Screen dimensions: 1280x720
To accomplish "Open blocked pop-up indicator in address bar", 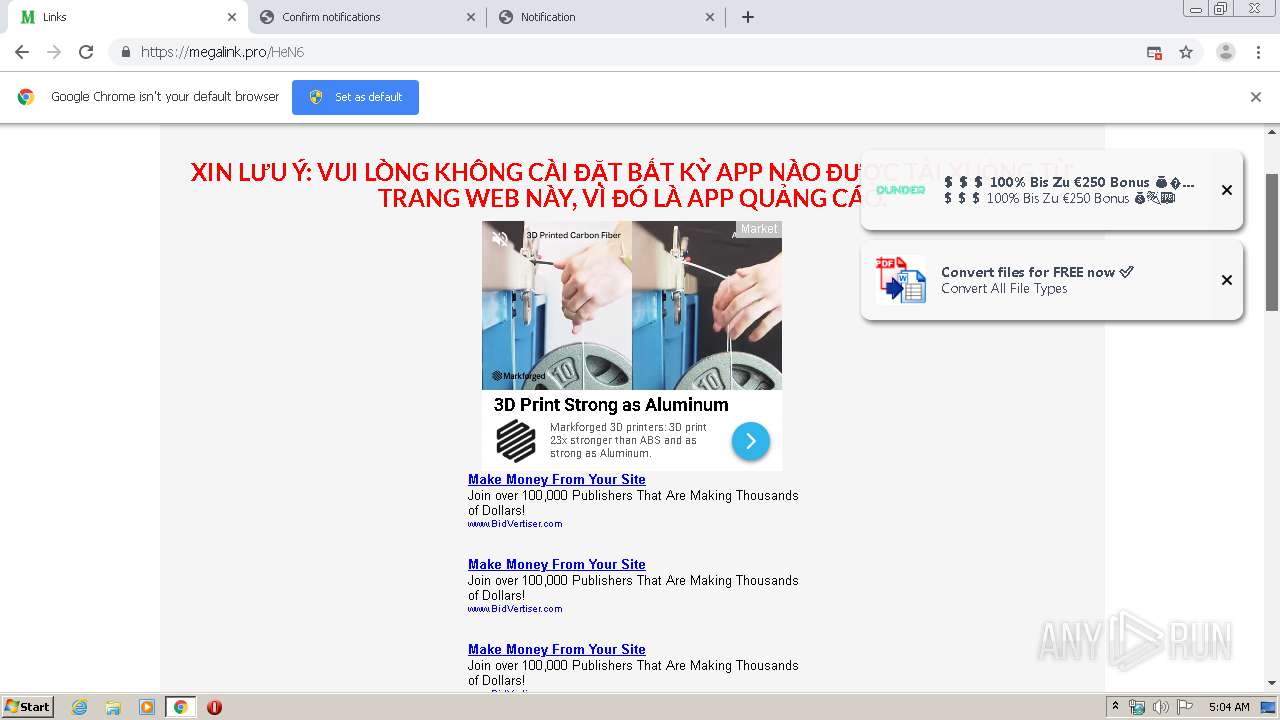I will click(1154, 52).
